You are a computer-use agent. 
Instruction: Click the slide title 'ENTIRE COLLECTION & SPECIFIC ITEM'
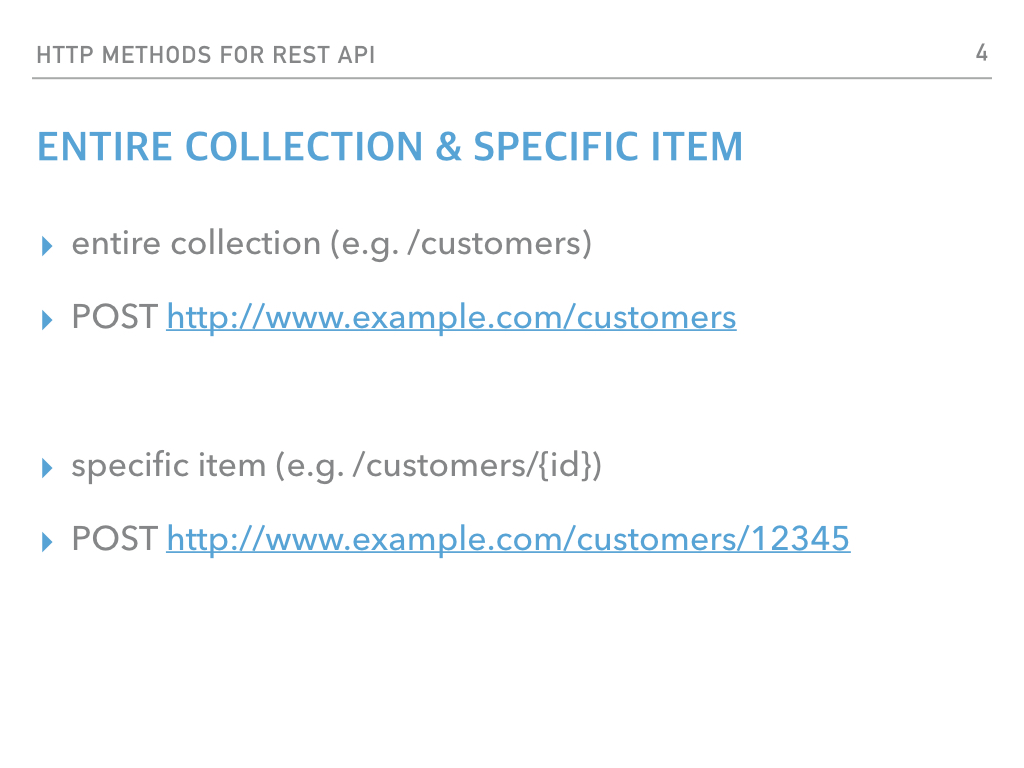[390, 146]
